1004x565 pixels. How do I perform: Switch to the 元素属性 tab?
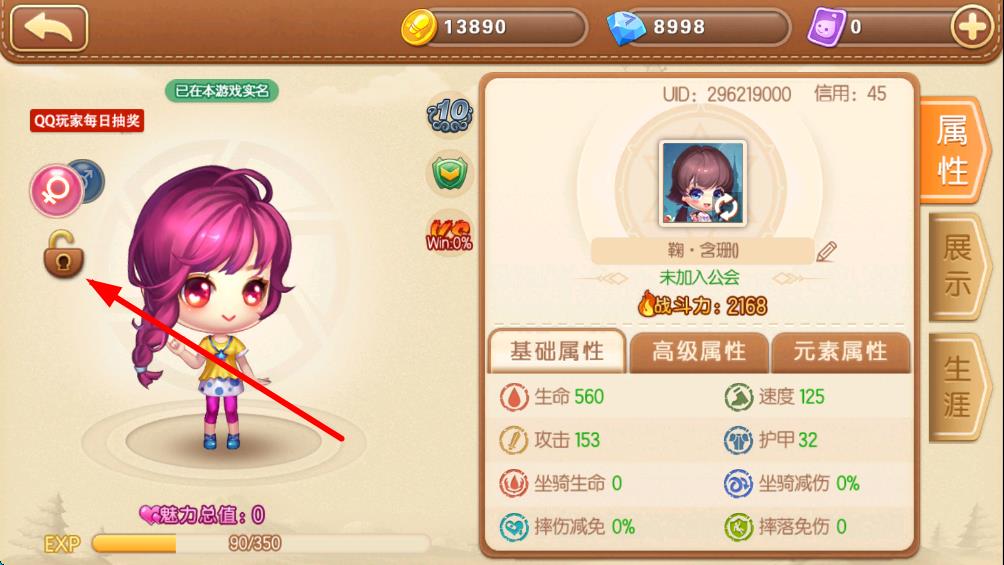tap(841, 352)
